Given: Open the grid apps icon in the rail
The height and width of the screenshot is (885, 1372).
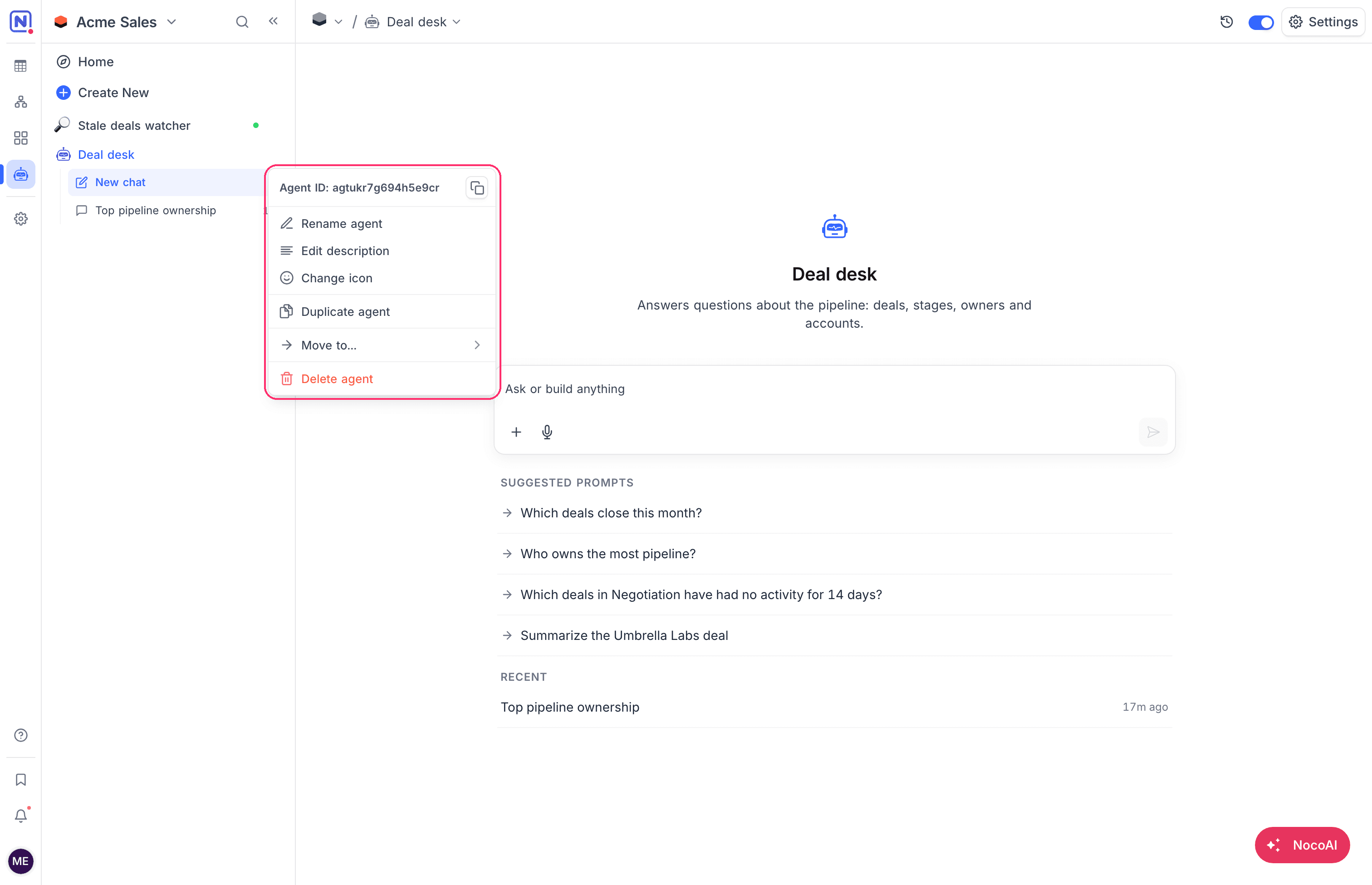Looking at the screenshot, I should tap(21, 138).
